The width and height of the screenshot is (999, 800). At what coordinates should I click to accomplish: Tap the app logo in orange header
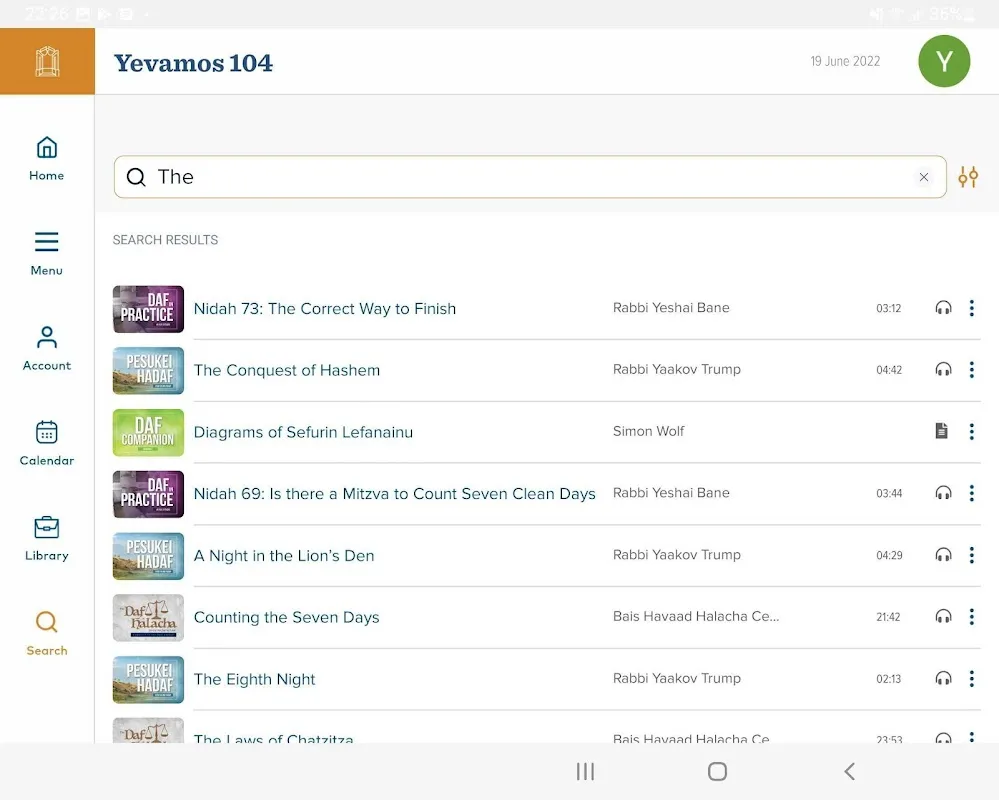click(x=47, y=62)
